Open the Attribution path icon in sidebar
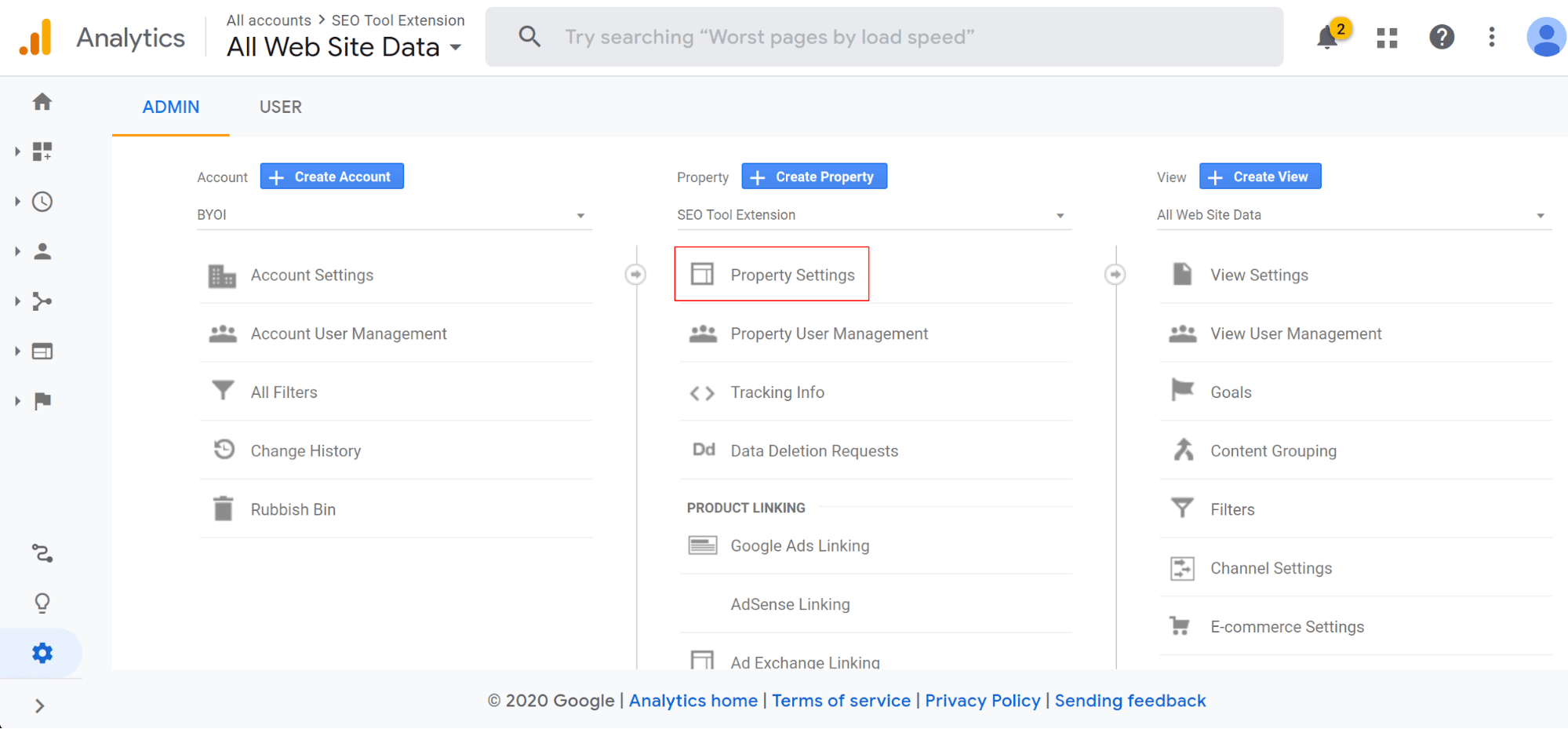 point(42,553)
